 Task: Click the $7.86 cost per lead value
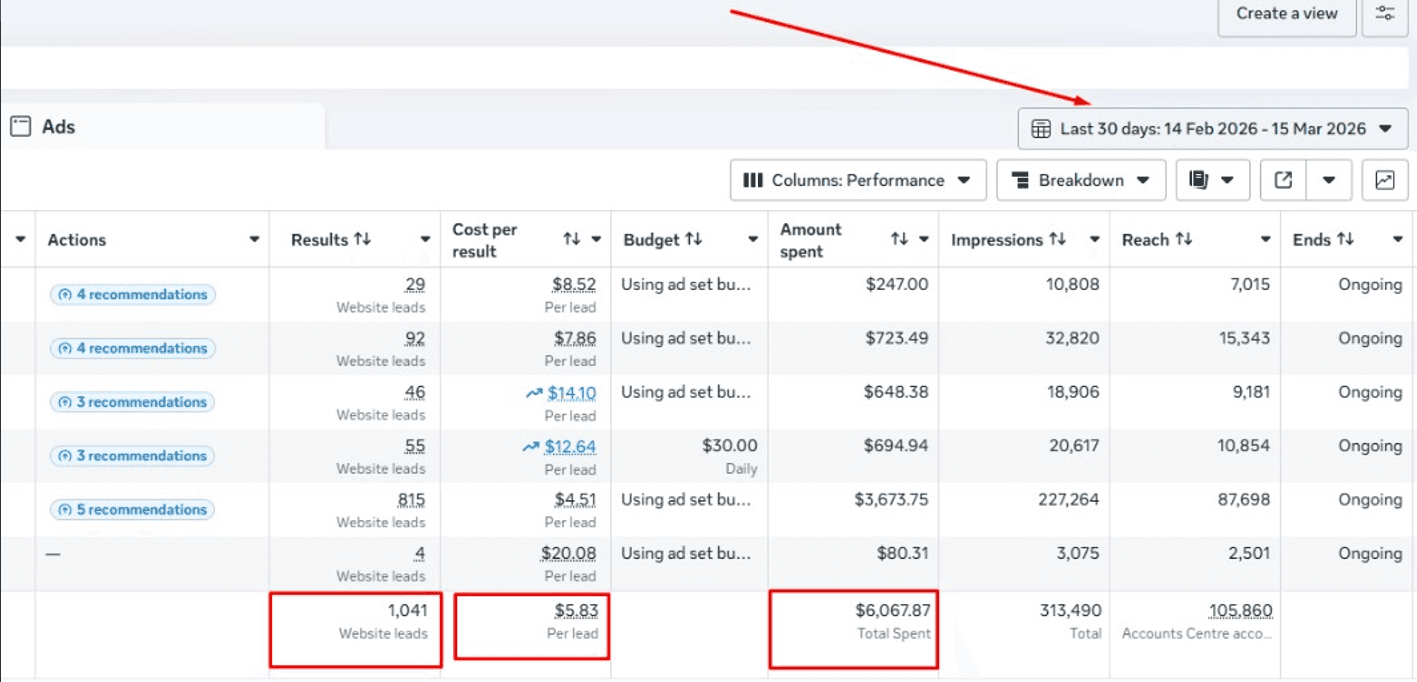tap(574, 339)
